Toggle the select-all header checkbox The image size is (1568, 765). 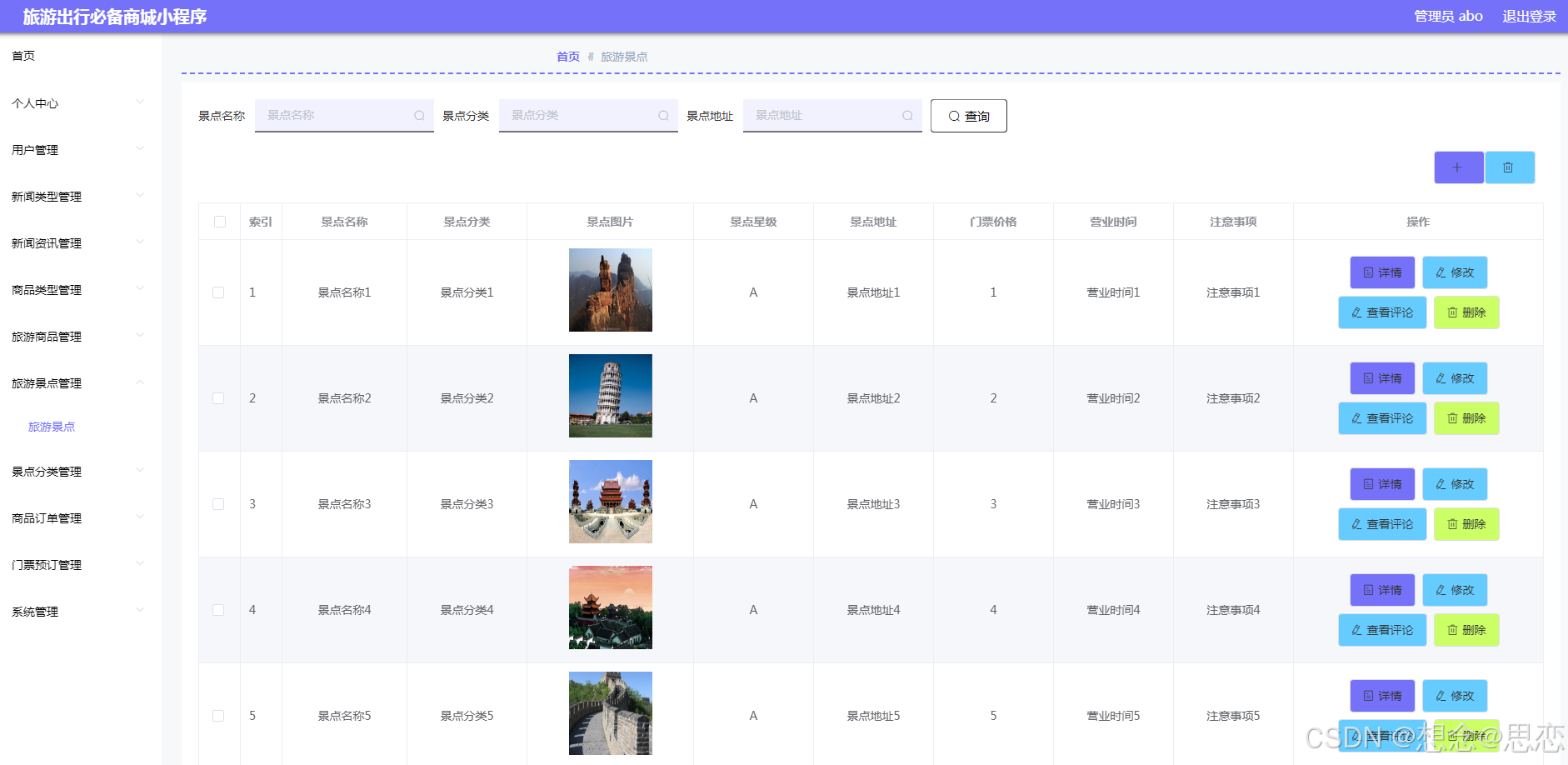click(220, 222)
